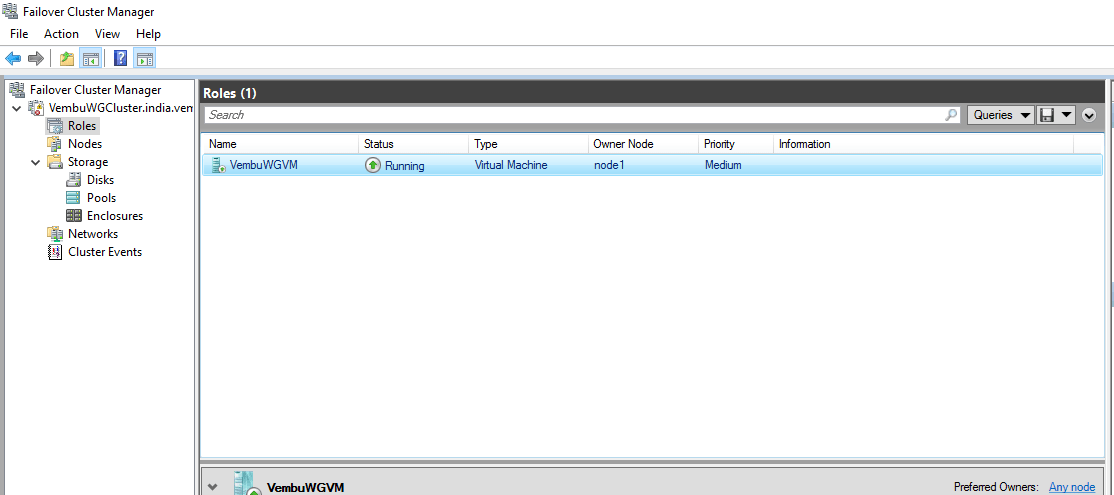Sort by the Type column header
Screen dimensions: 1114x495
(x=529, y=144)
